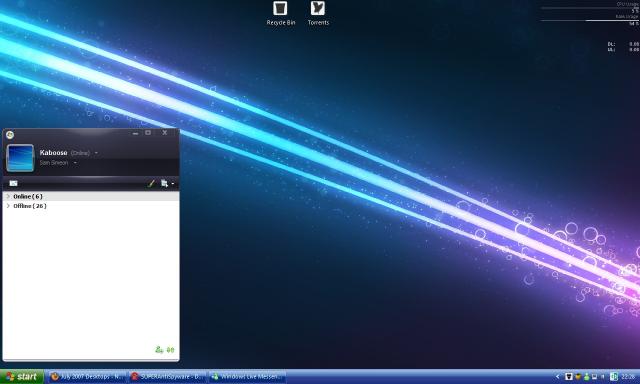This screenshot has width=640, height=384.
Task: Open the Torrents desktop shortcut
Action: tap(318, 13)
